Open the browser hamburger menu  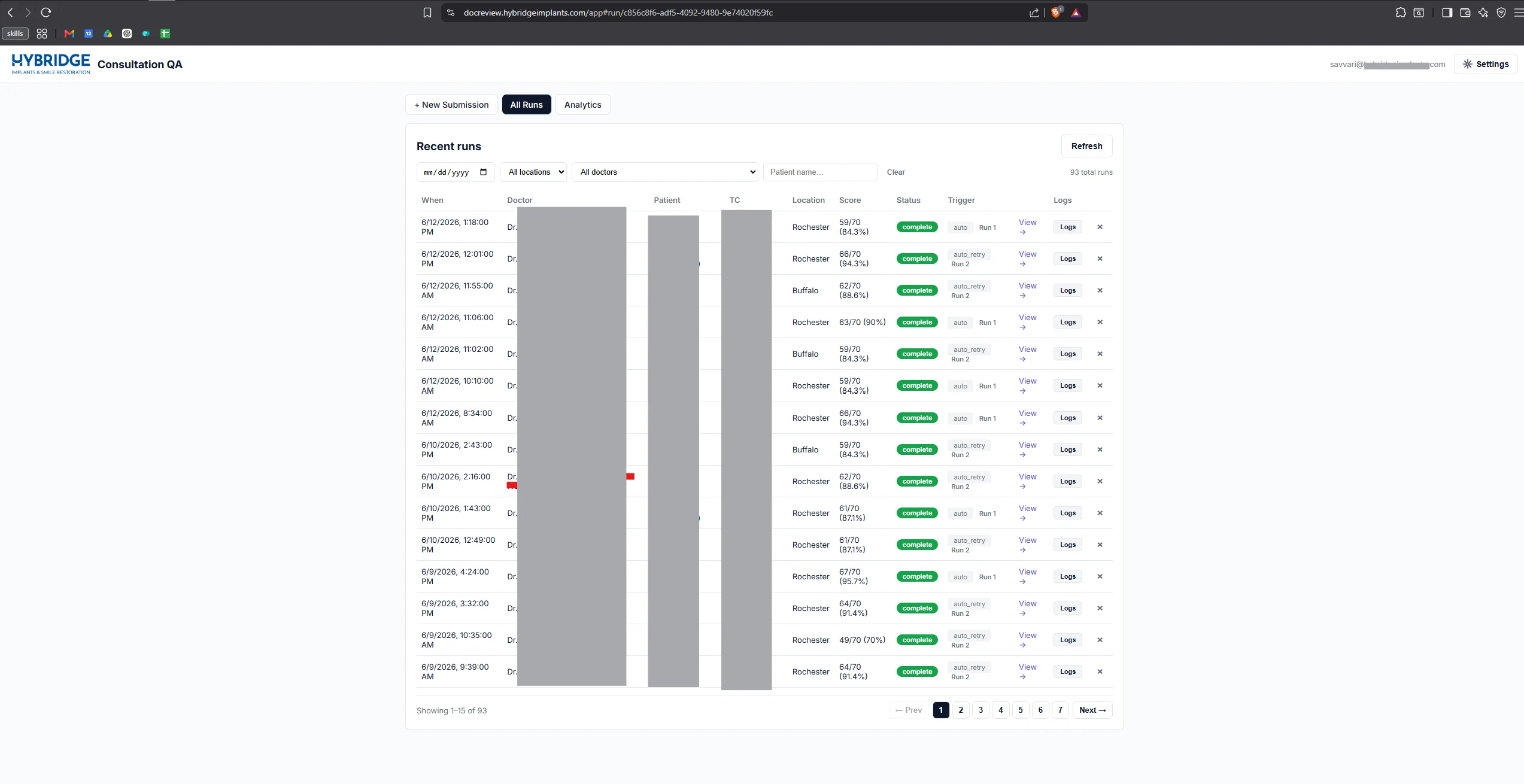tap(1519, 13)
